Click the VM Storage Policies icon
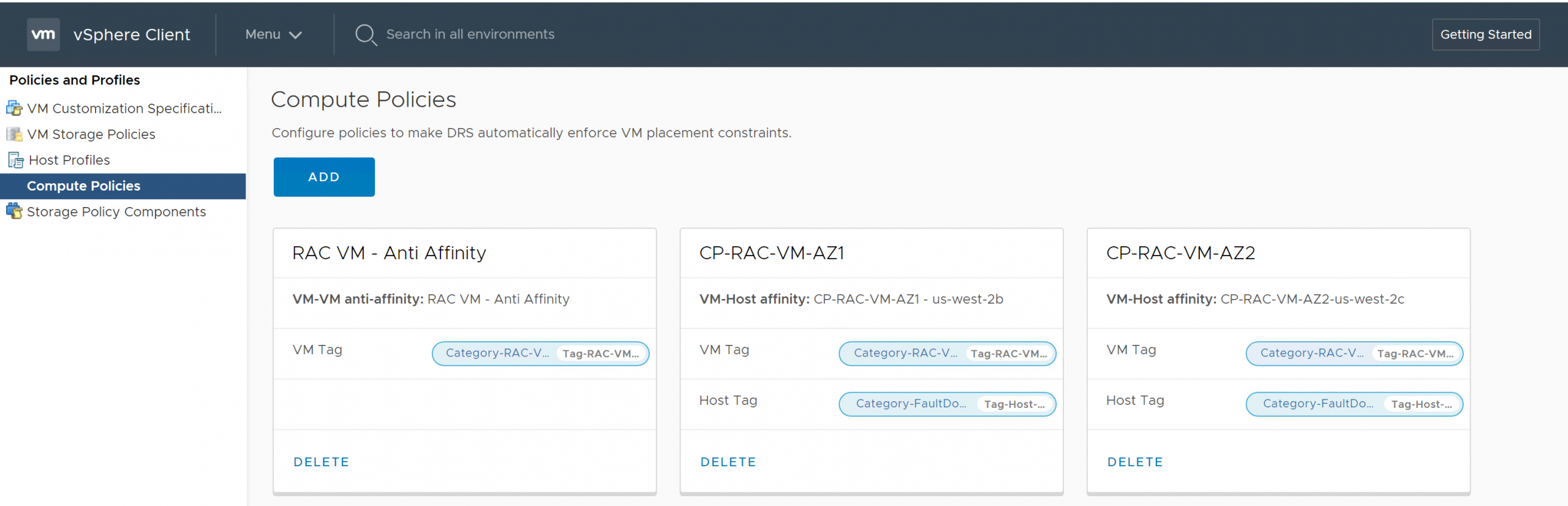 [x=14, y=134]
